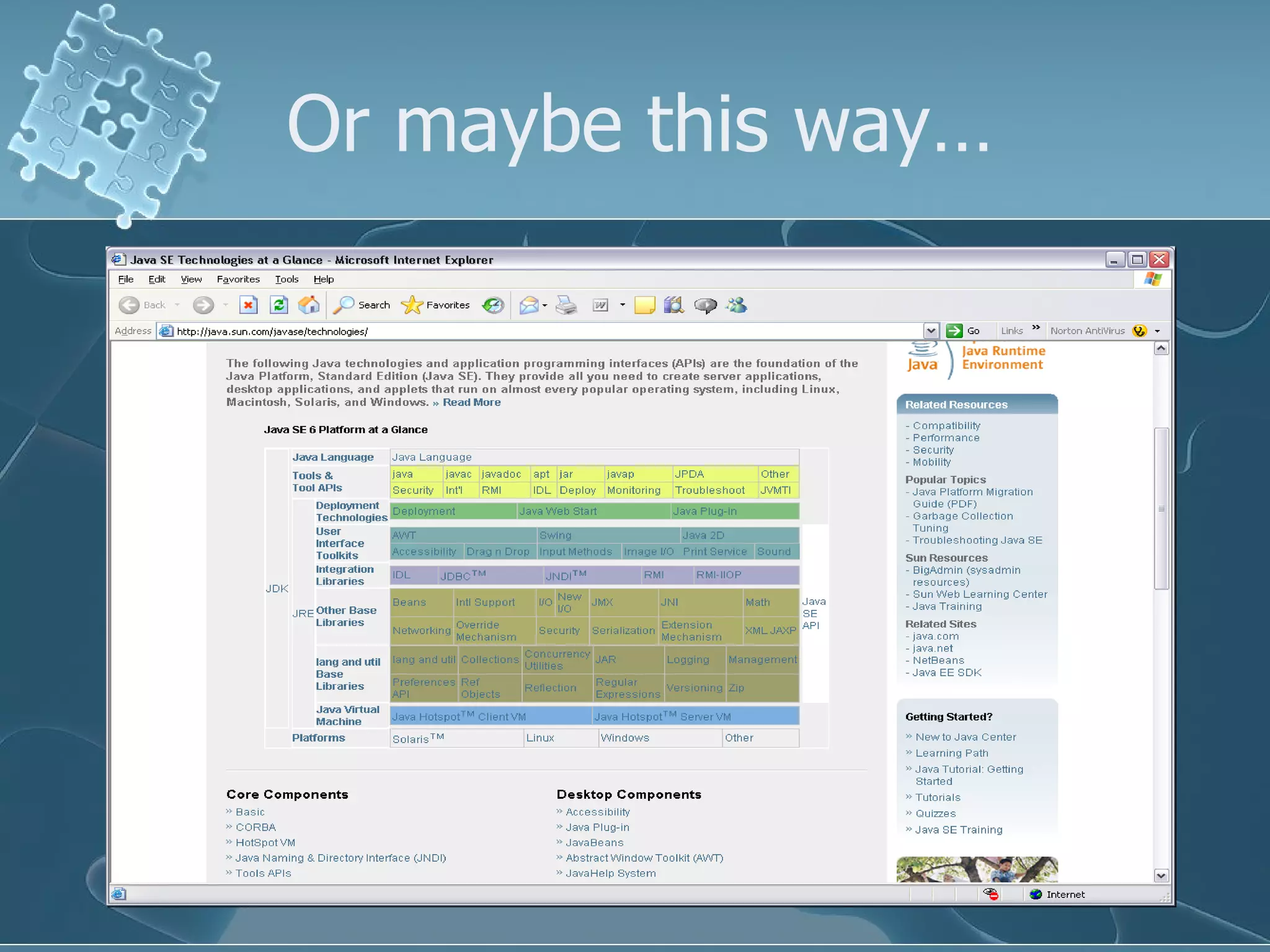Open the Research books icon

(x=673, y=305)
